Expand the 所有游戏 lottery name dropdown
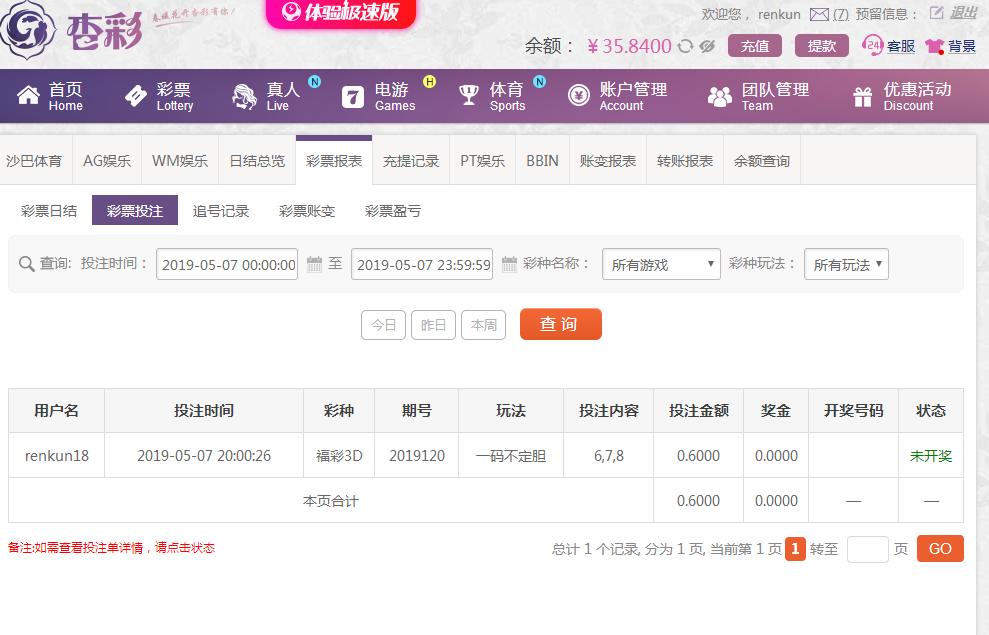 click(660, 264)
